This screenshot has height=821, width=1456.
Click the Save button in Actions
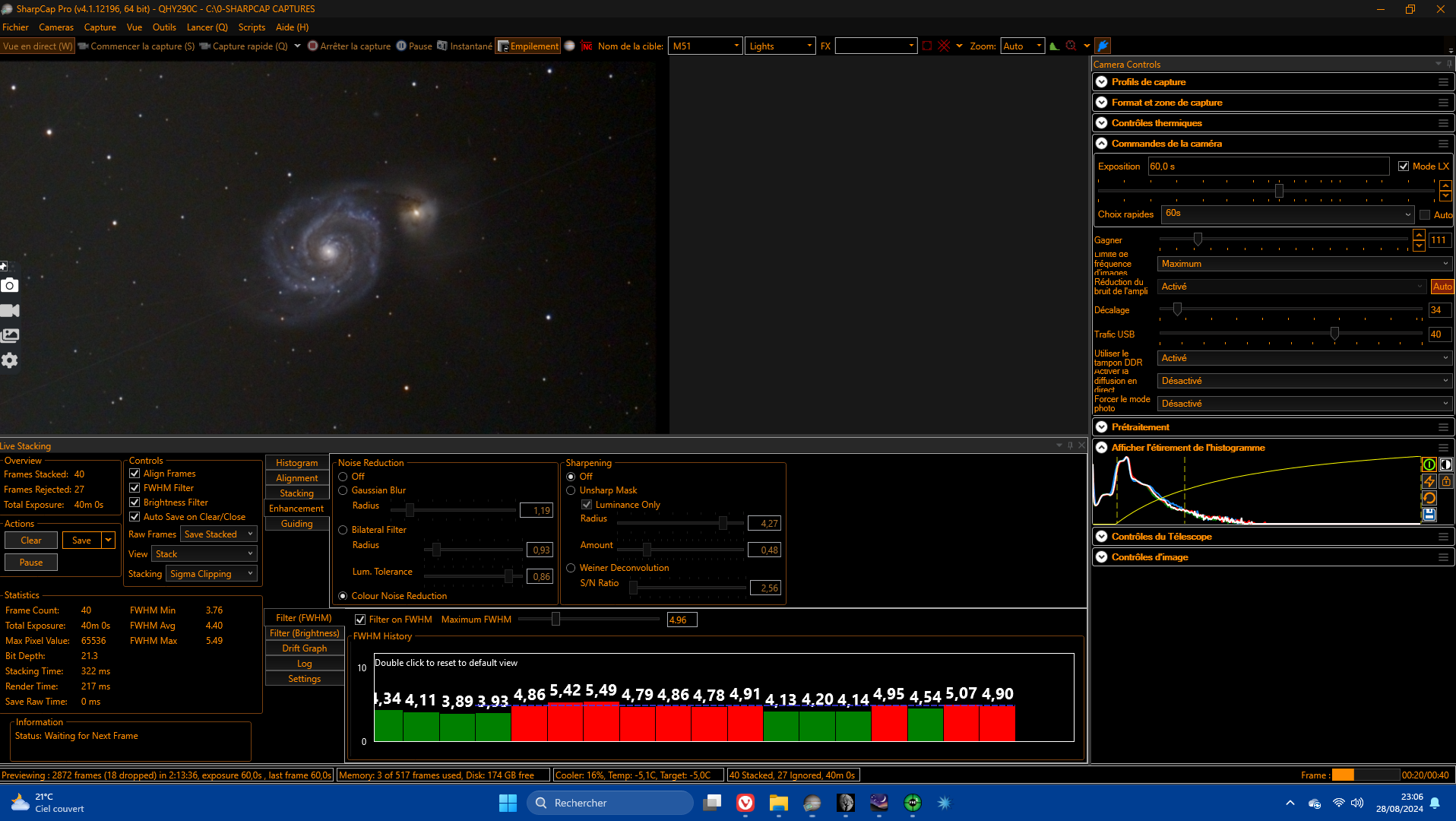click(x=81, y=540)
